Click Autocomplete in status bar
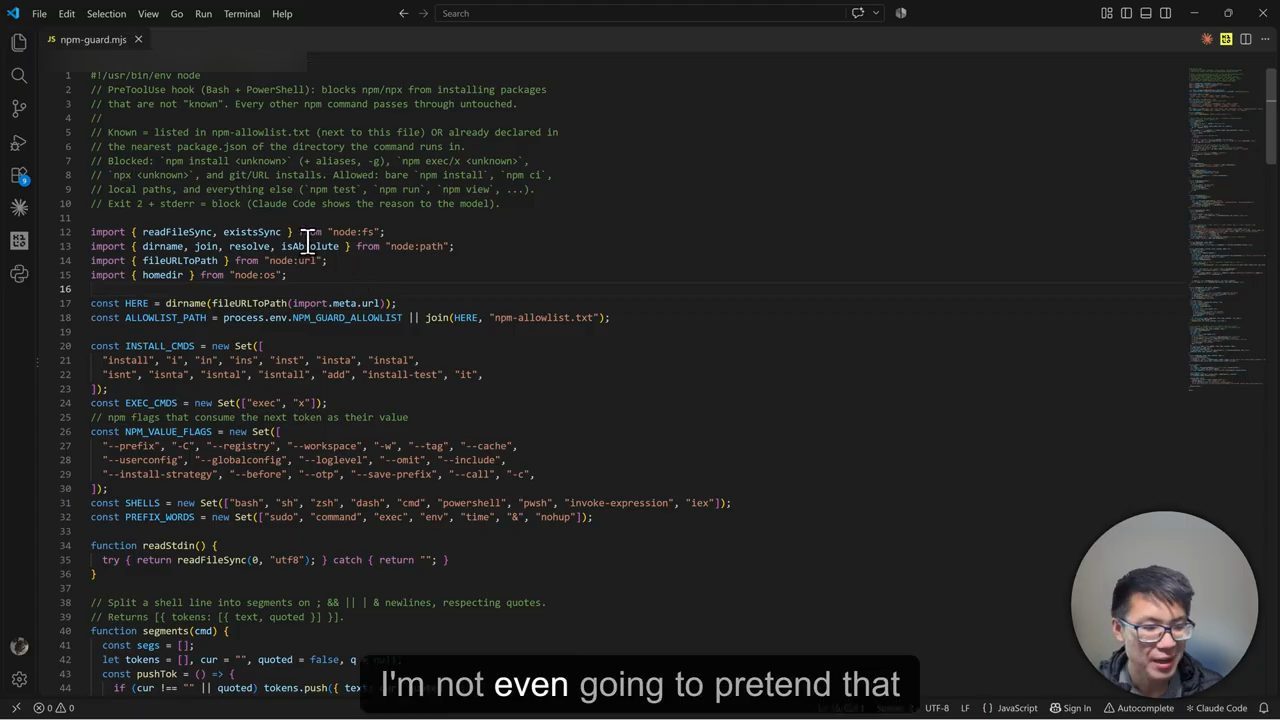This screenshot has width=1280, height=720. 1138,708
